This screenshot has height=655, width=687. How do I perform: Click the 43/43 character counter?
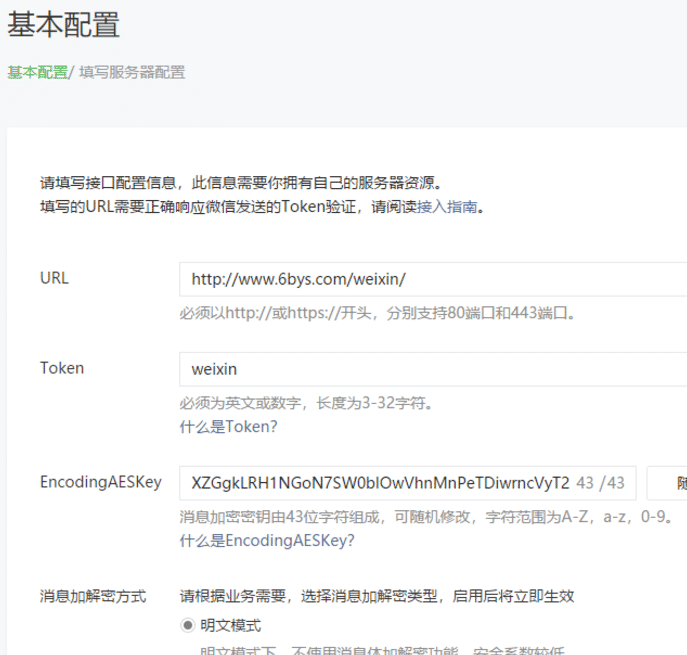[601, 483]
